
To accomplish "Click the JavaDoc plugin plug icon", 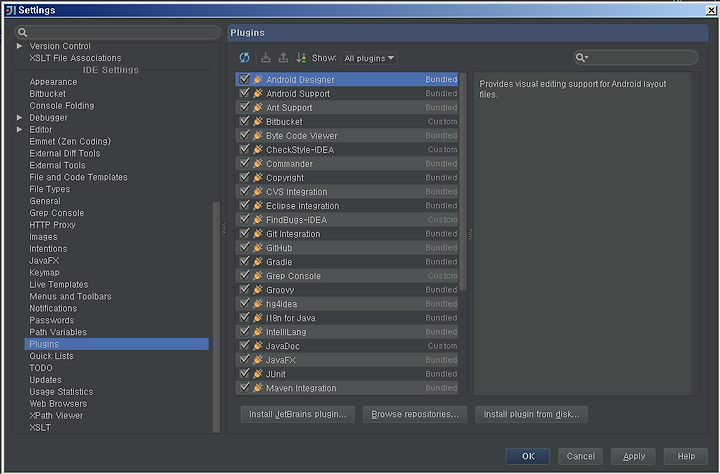I will coord(258,346).
